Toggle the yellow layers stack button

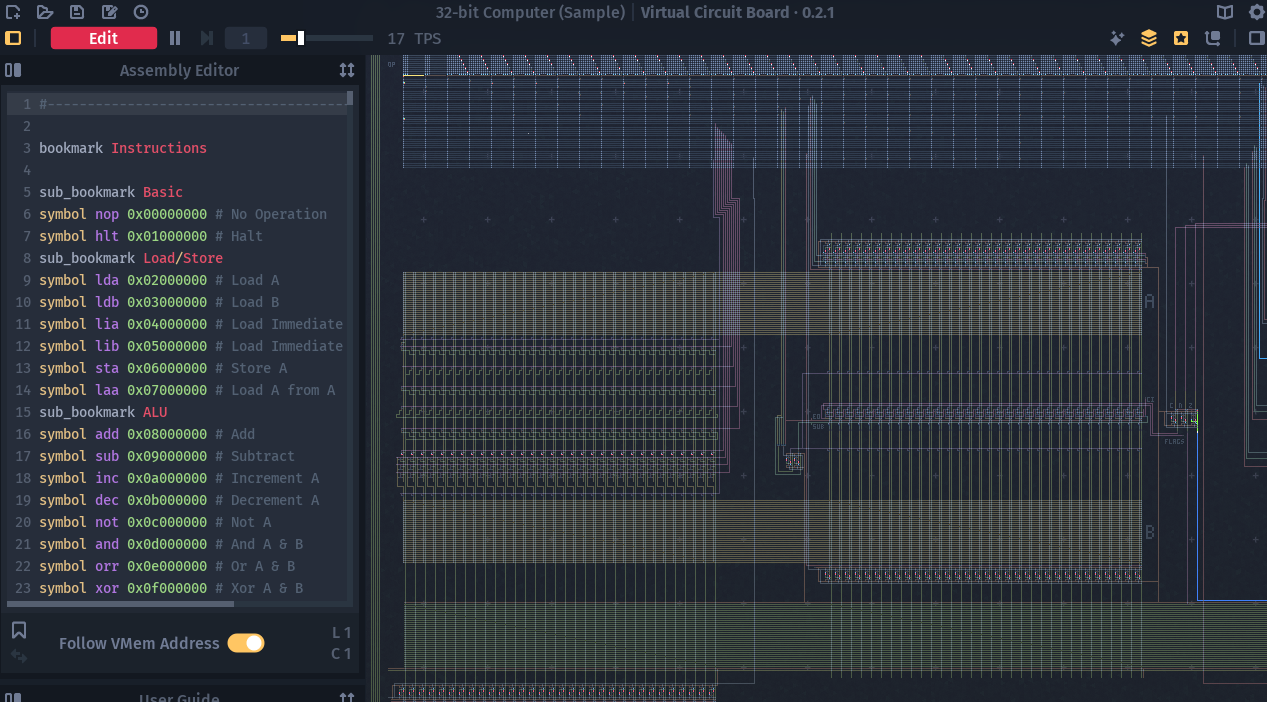(x=1149, y=38)
